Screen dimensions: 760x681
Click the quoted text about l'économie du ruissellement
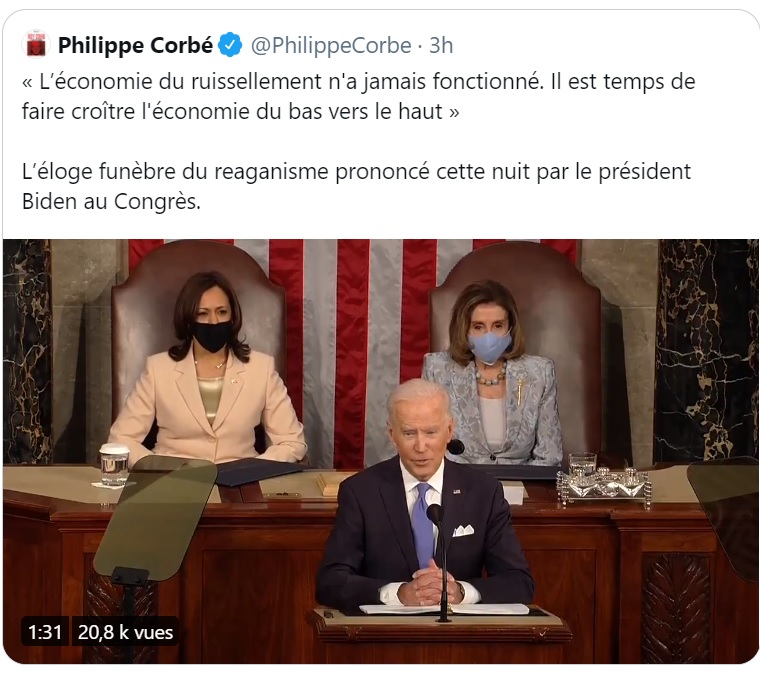359,96
